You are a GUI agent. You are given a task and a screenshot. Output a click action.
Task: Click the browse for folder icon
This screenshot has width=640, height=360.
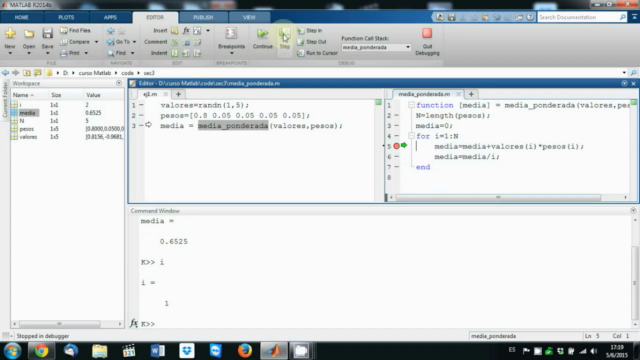point(38,73)
